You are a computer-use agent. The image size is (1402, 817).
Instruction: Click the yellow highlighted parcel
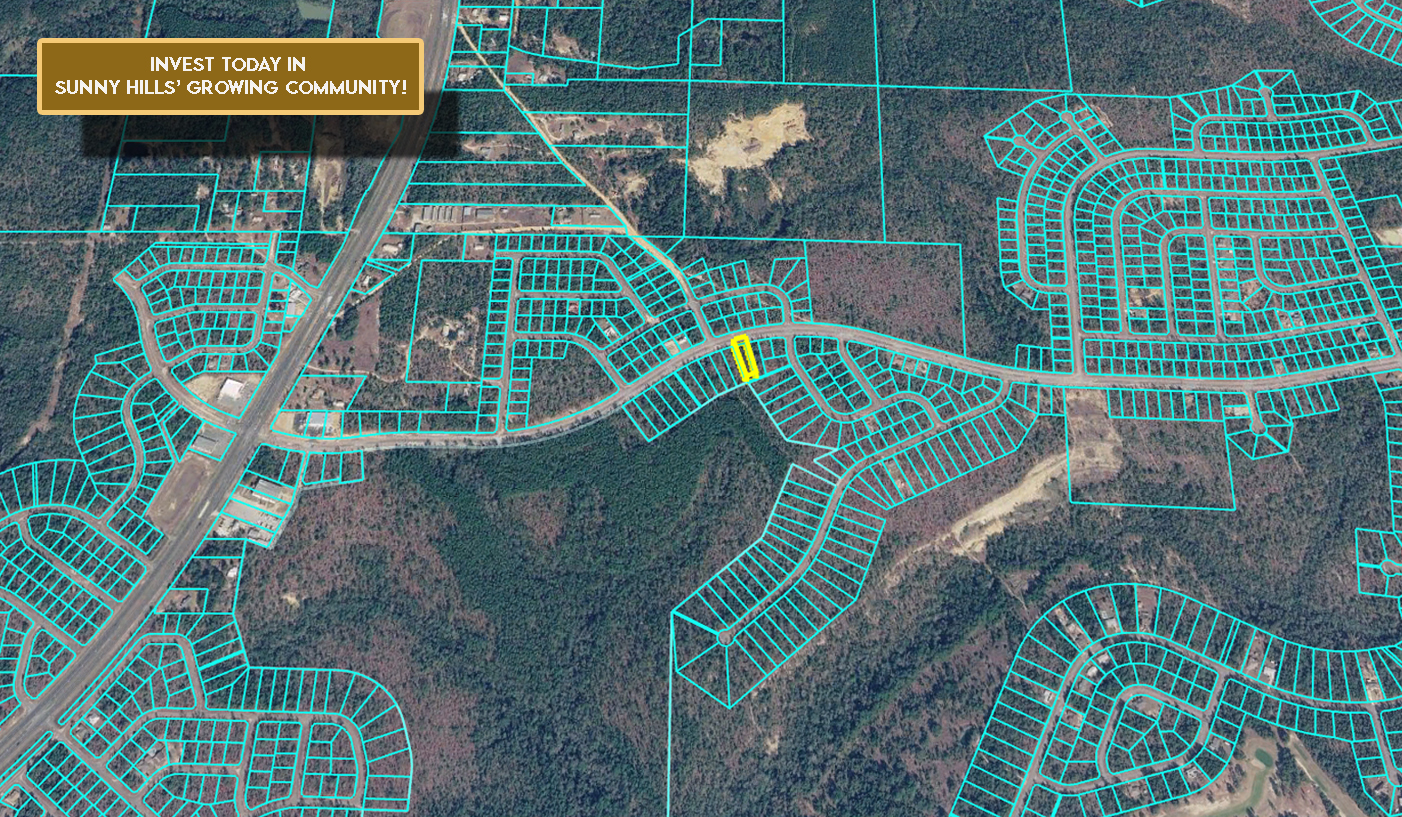(x=745, y=358)
